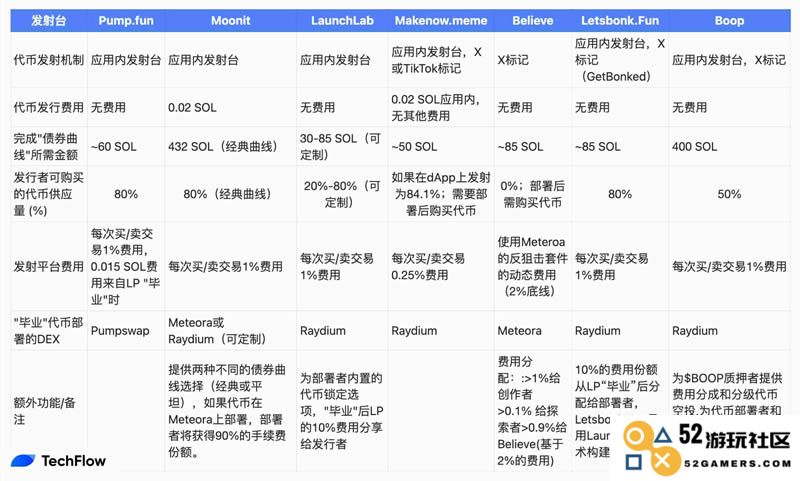This screenshot has width=800, height=481.
Task: Click Pump.fun's 应用内发射台 cell
Action: point(126,60)
